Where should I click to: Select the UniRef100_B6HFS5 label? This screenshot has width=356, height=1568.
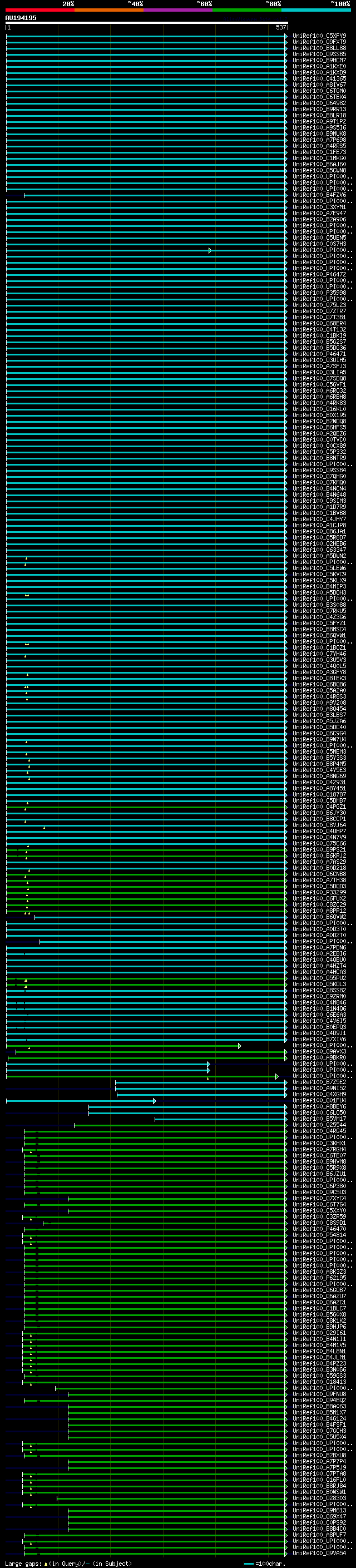pos(319,427)
